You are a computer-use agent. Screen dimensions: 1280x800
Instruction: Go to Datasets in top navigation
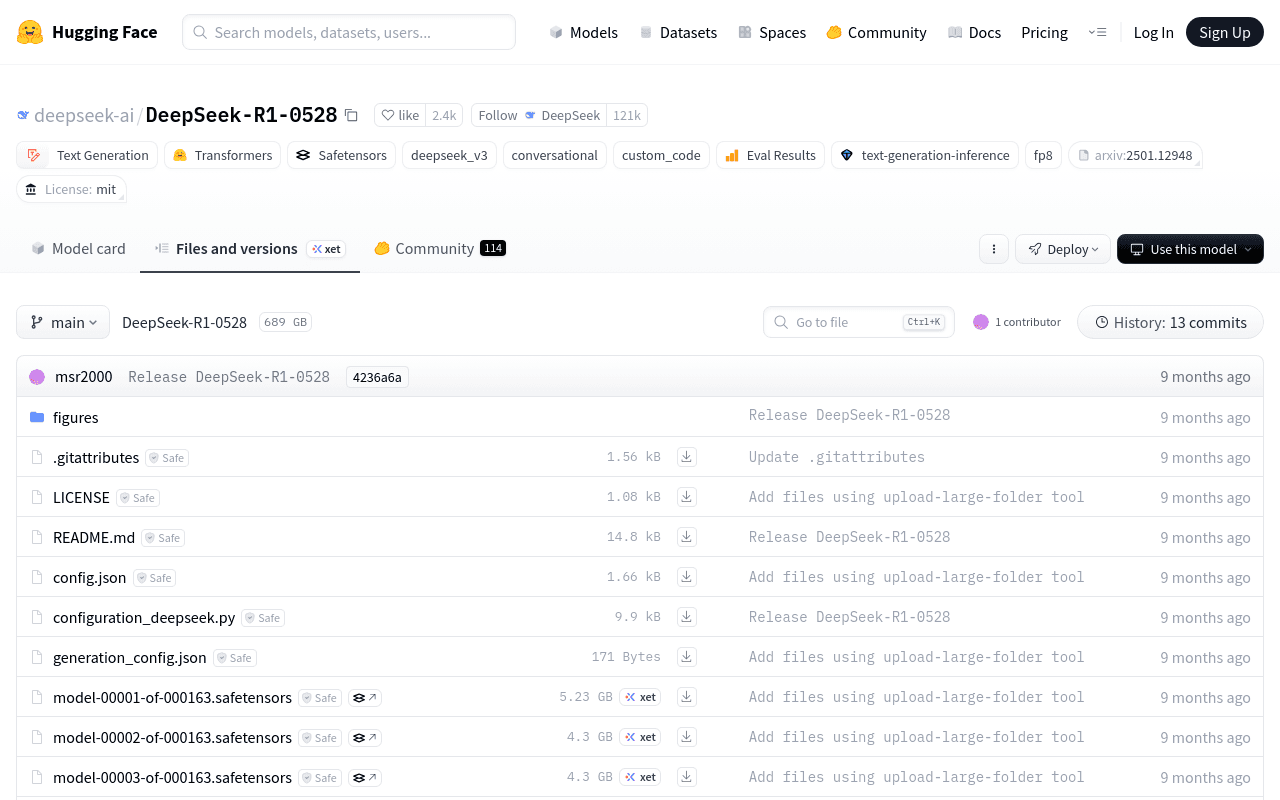click(x=678, y=32)
